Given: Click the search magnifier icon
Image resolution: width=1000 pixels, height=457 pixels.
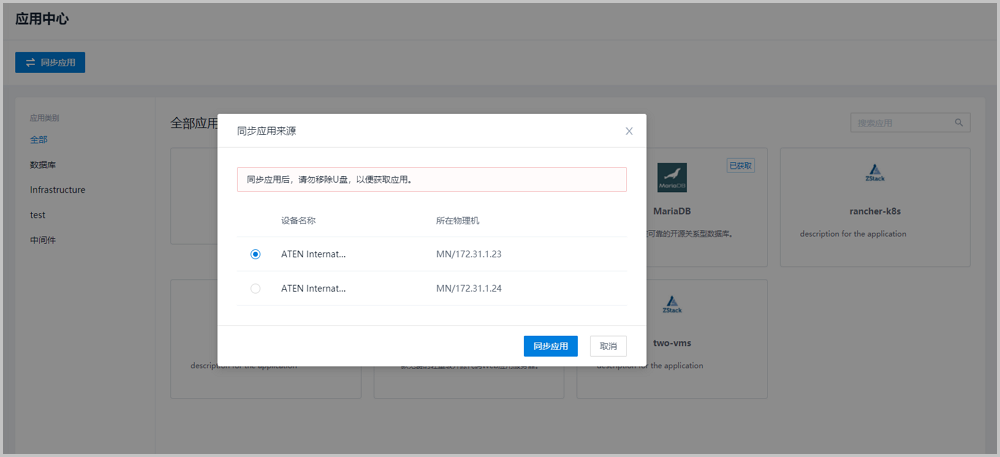Looking at the screenshot, I should 959,123.
